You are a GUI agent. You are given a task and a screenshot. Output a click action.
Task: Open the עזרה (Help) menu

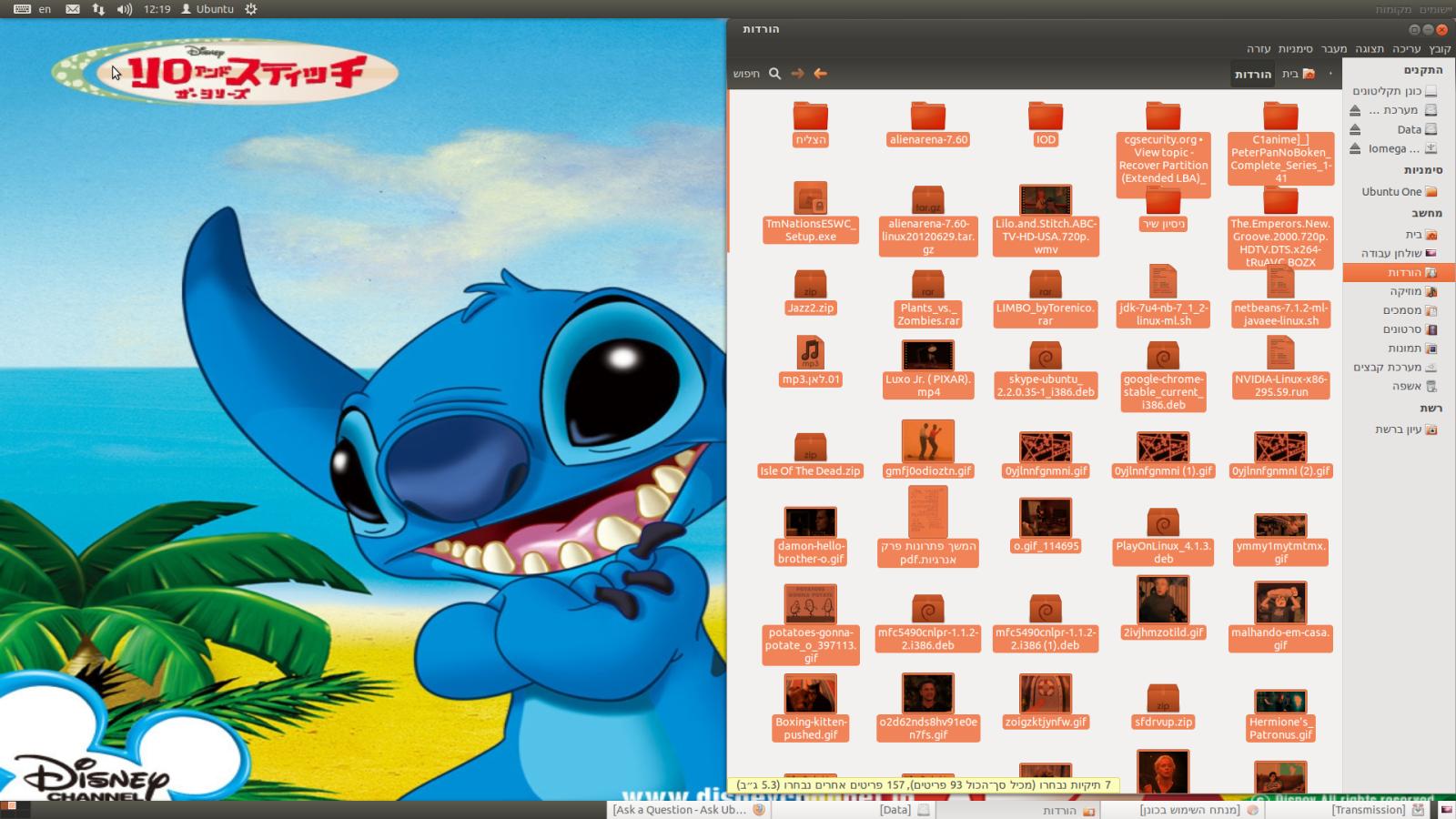pyautogui.click(x=1259, y=49)
